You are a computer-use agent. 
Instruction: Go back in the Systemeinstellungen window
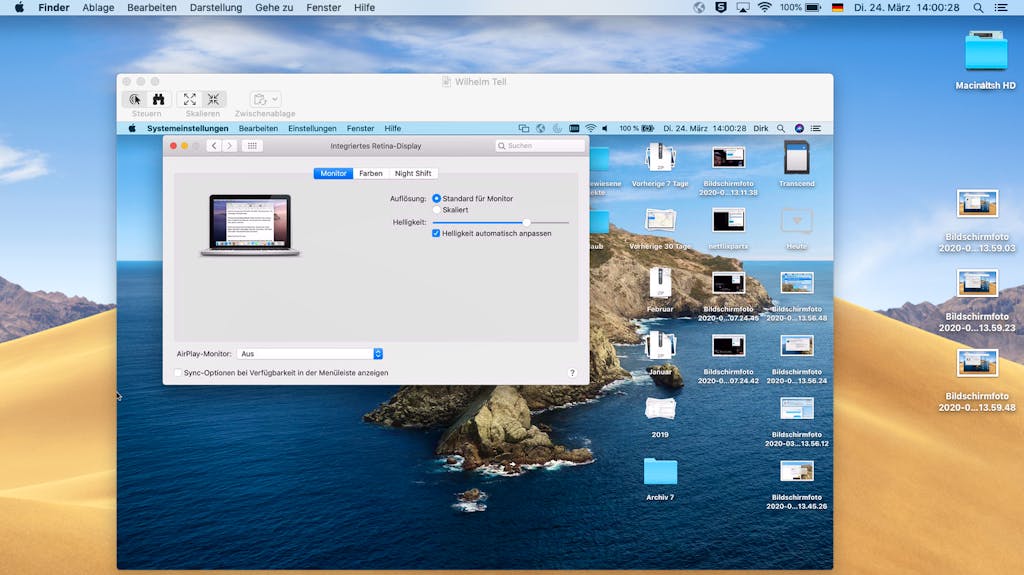click(214, 146)
